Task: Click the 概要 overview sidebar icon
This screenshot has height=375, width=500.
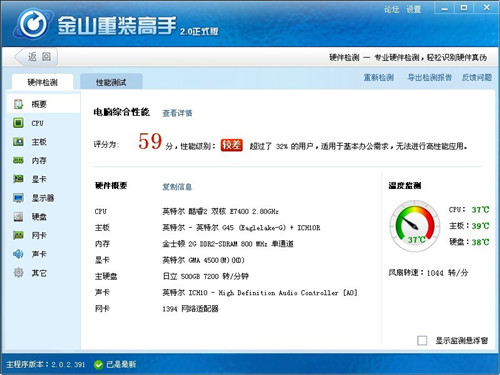Action: tap(19, 104)
